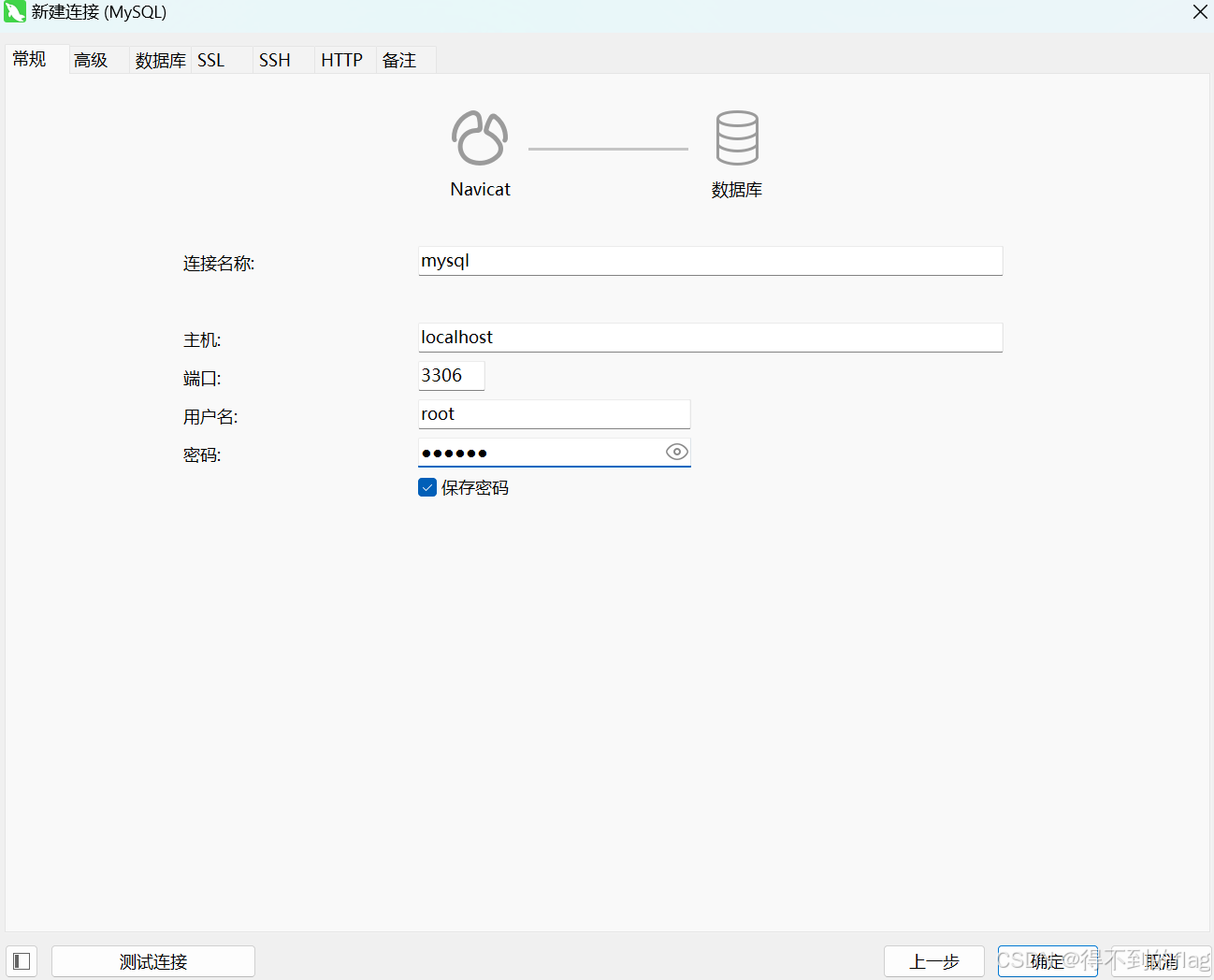Click the connection name field containing mysql
The width and height of the screenshot is (1214, 980).
pos(710,261)
